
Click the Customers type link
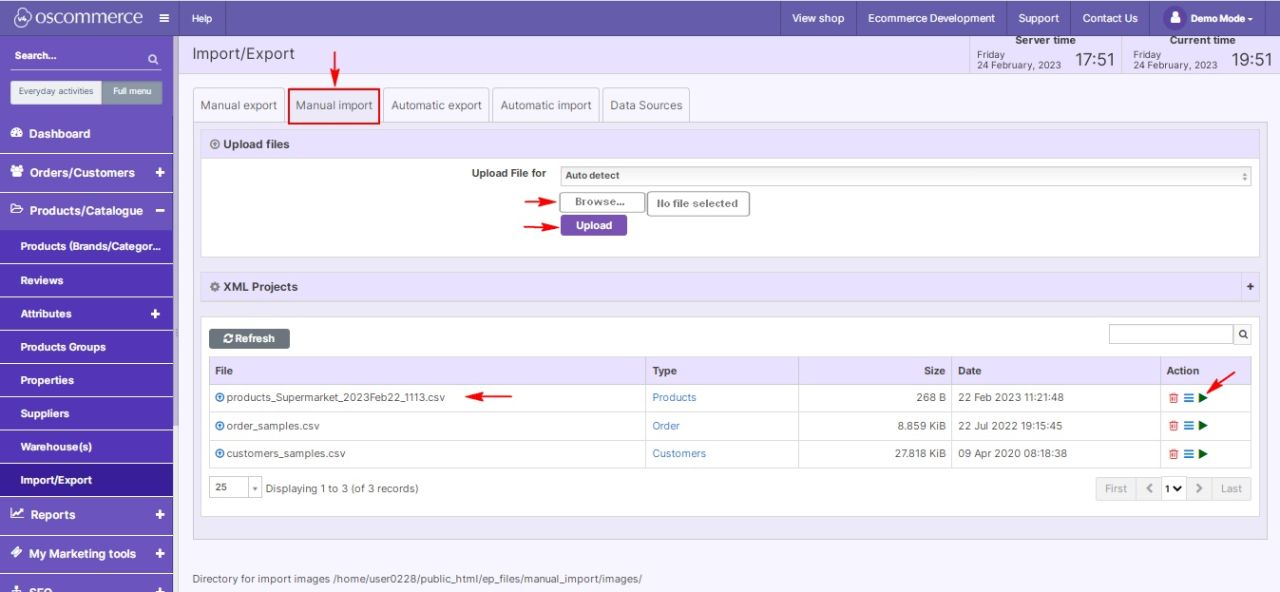[x=679, y=454]
